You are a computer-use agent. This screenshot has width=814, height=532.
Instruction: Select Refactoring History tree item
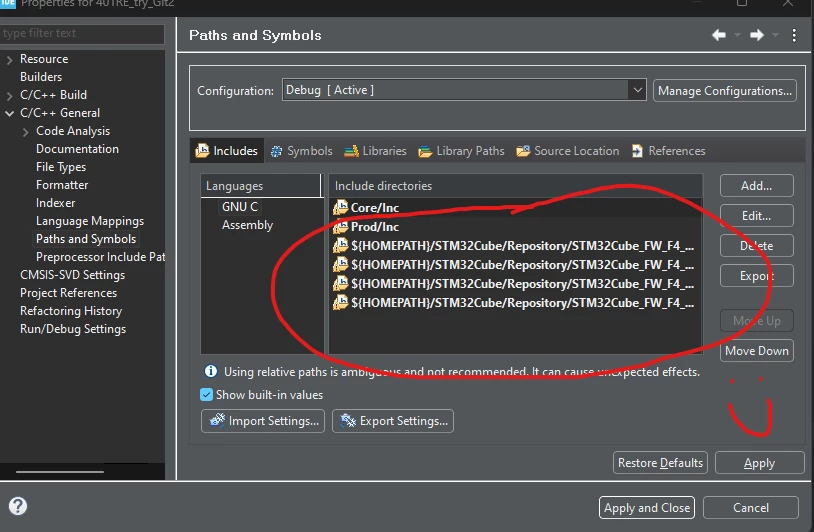[71, 311]
